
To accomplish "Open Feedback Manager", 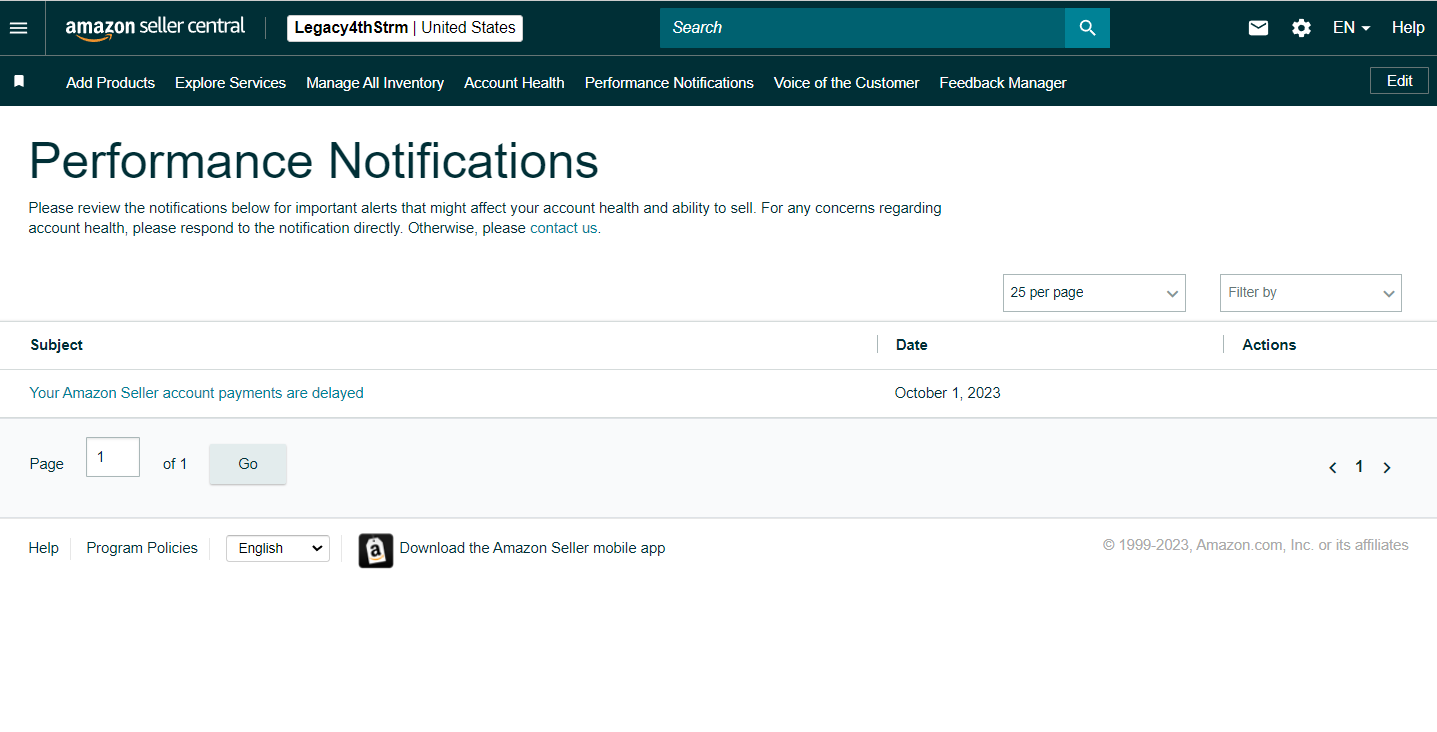I will (1003, 83).
